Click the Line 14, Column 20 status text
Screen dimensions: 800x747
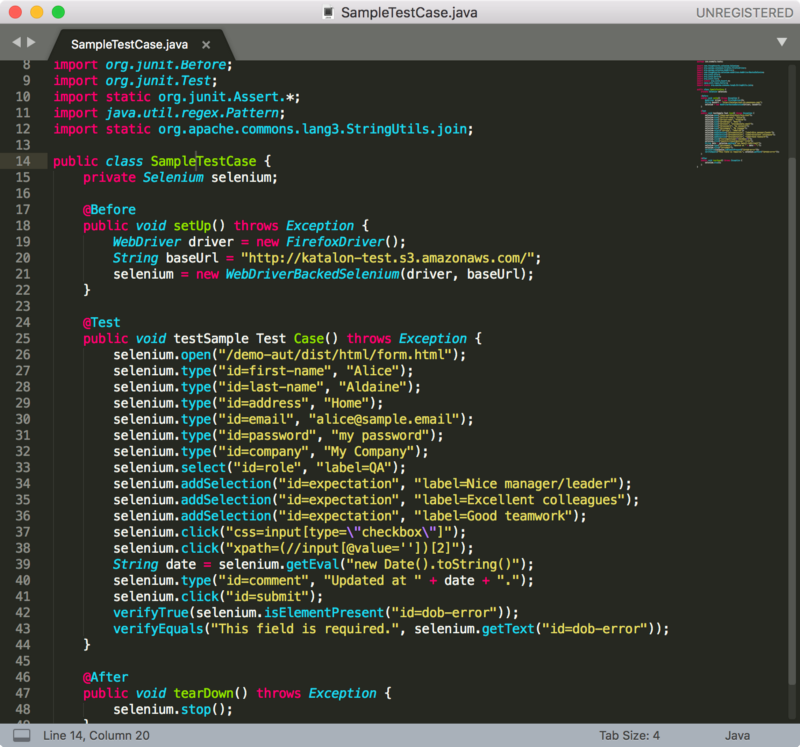96,735
